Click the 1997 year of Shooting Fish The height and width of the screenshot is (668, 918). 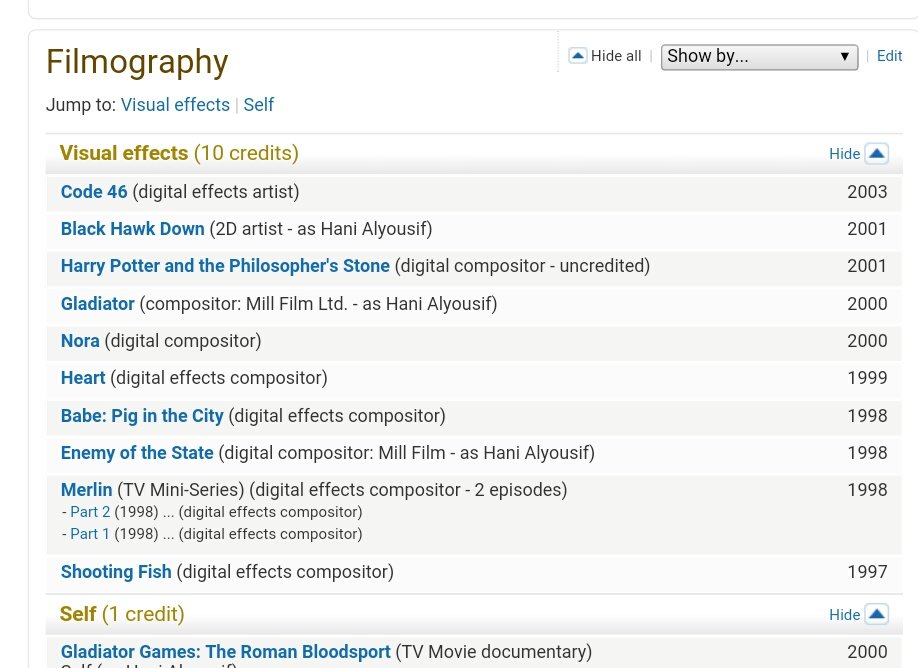coord(867,572)
